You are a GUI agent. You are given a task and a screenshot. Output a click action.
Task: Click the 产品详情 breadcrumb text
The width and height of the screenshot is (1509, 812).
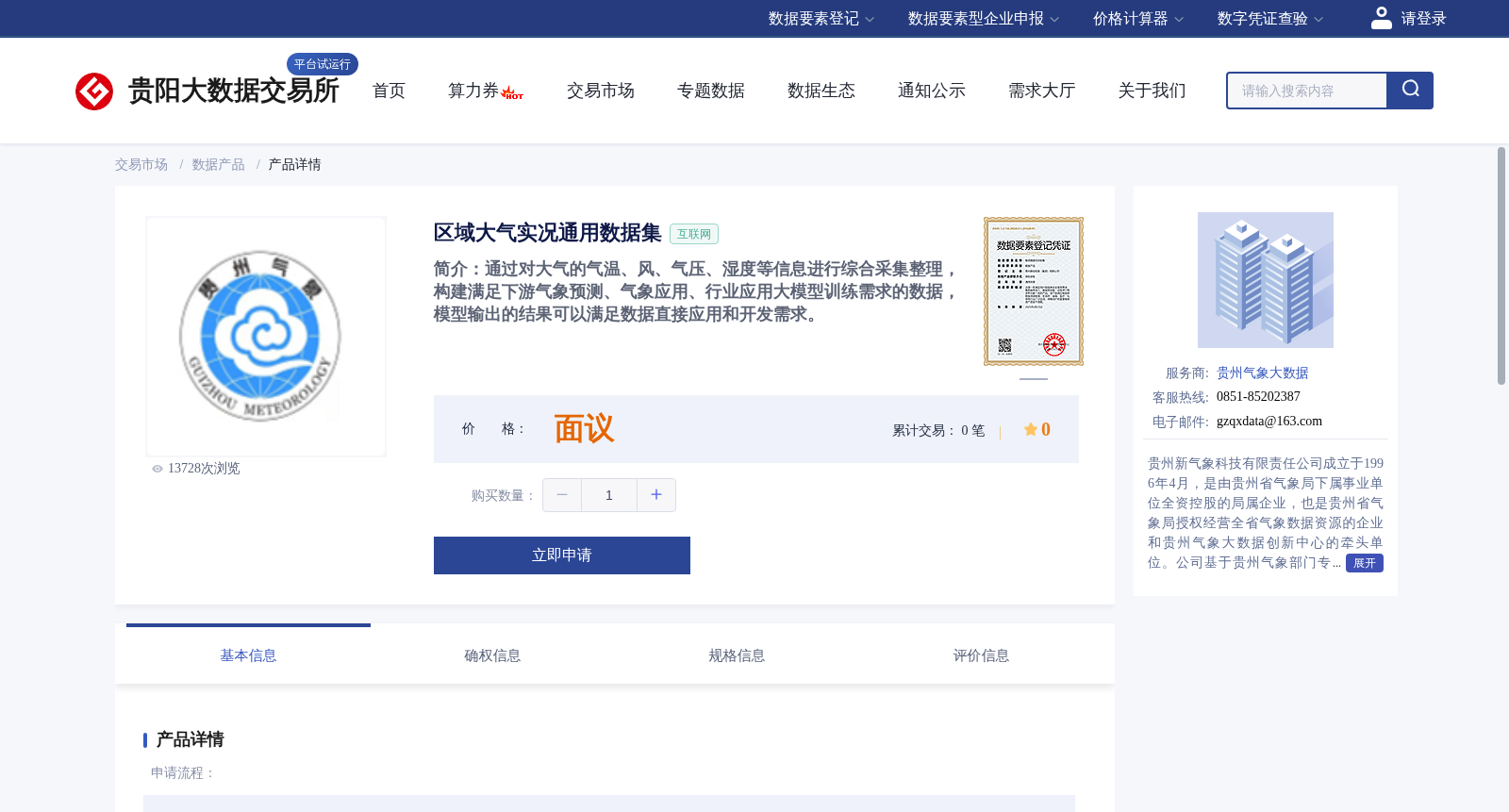tap(294, 165)
